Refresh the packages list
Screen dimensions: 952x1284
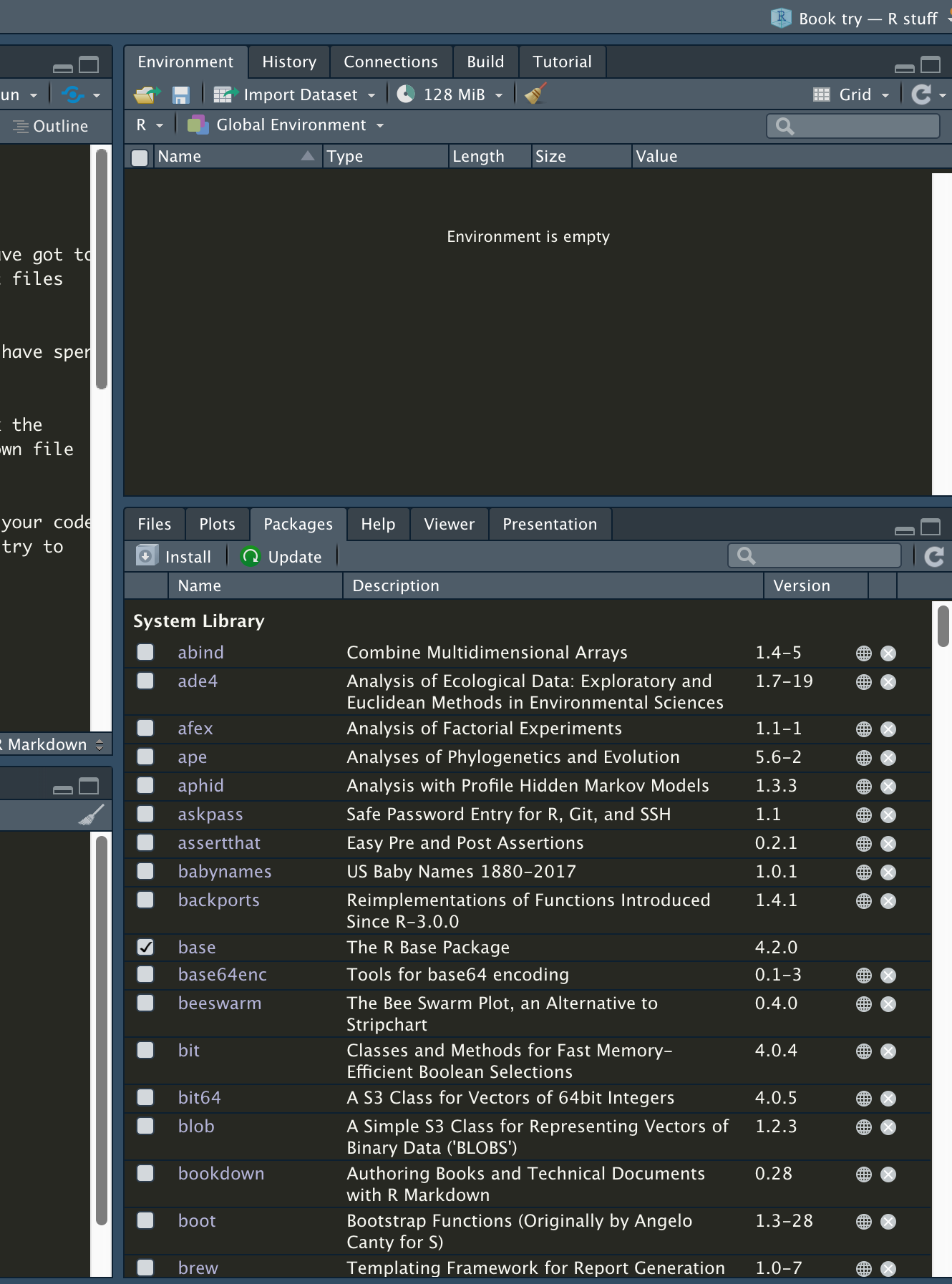[x=934, y=557]
